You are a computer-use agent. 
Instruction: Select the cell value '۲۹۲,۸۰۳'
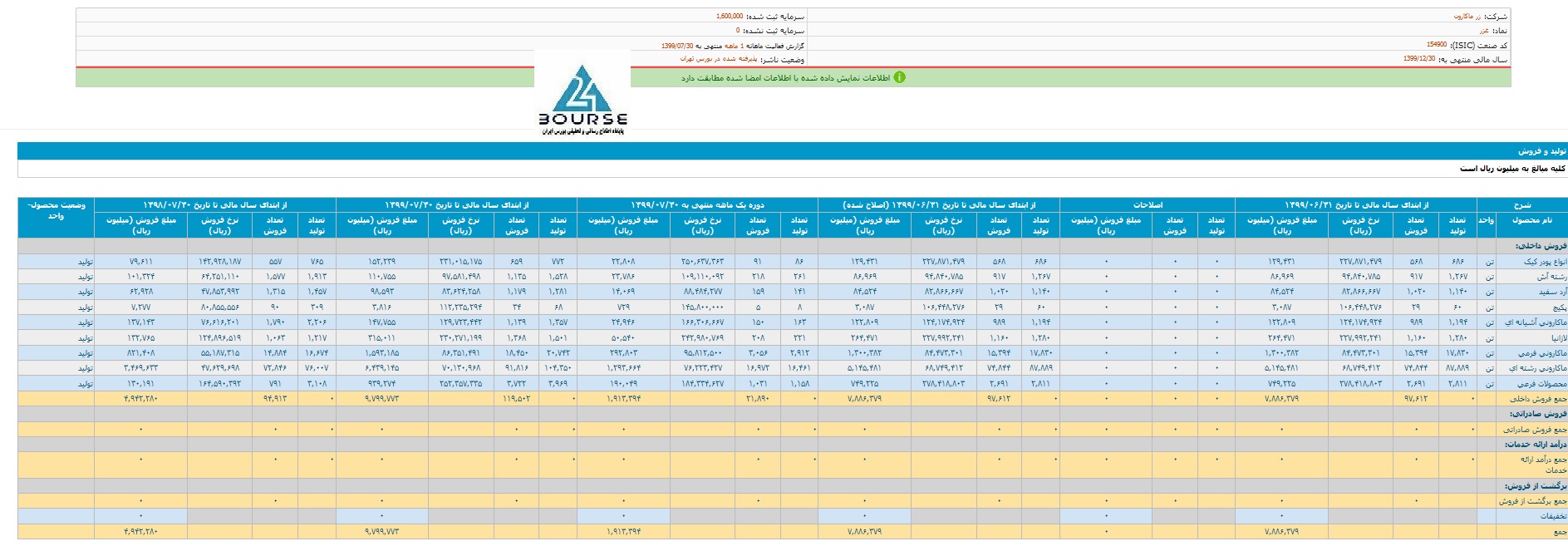[623, 353]
